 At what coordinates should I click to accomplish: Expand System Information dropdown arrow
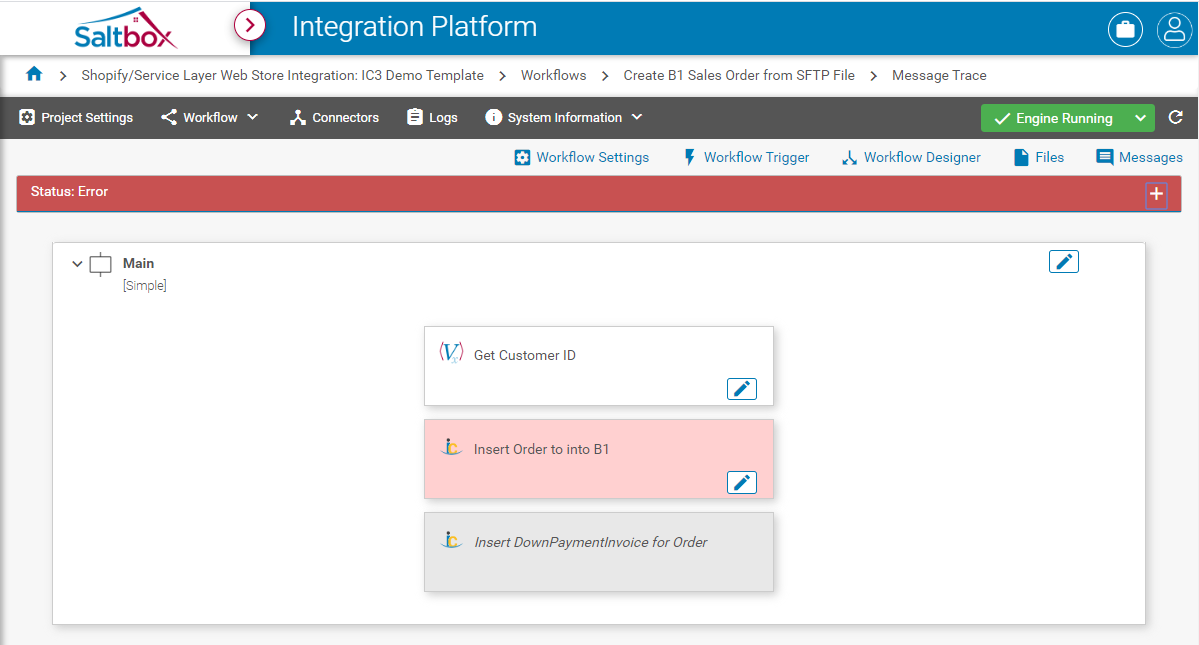click(x=637, y=117)
